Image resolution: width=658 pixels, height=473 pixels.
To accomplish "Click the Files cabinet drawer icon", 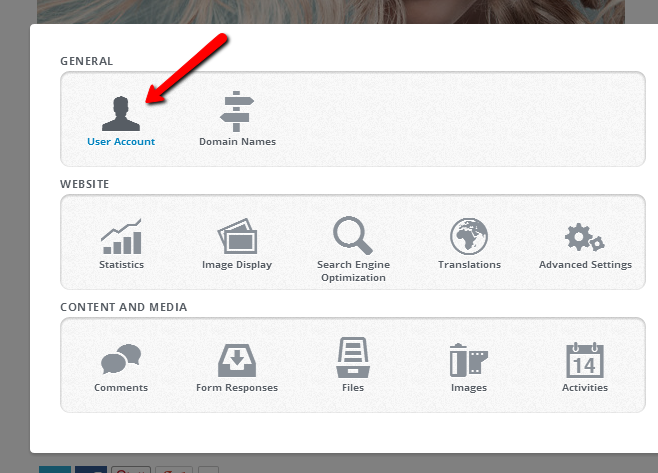I will (x=353, y=360).
